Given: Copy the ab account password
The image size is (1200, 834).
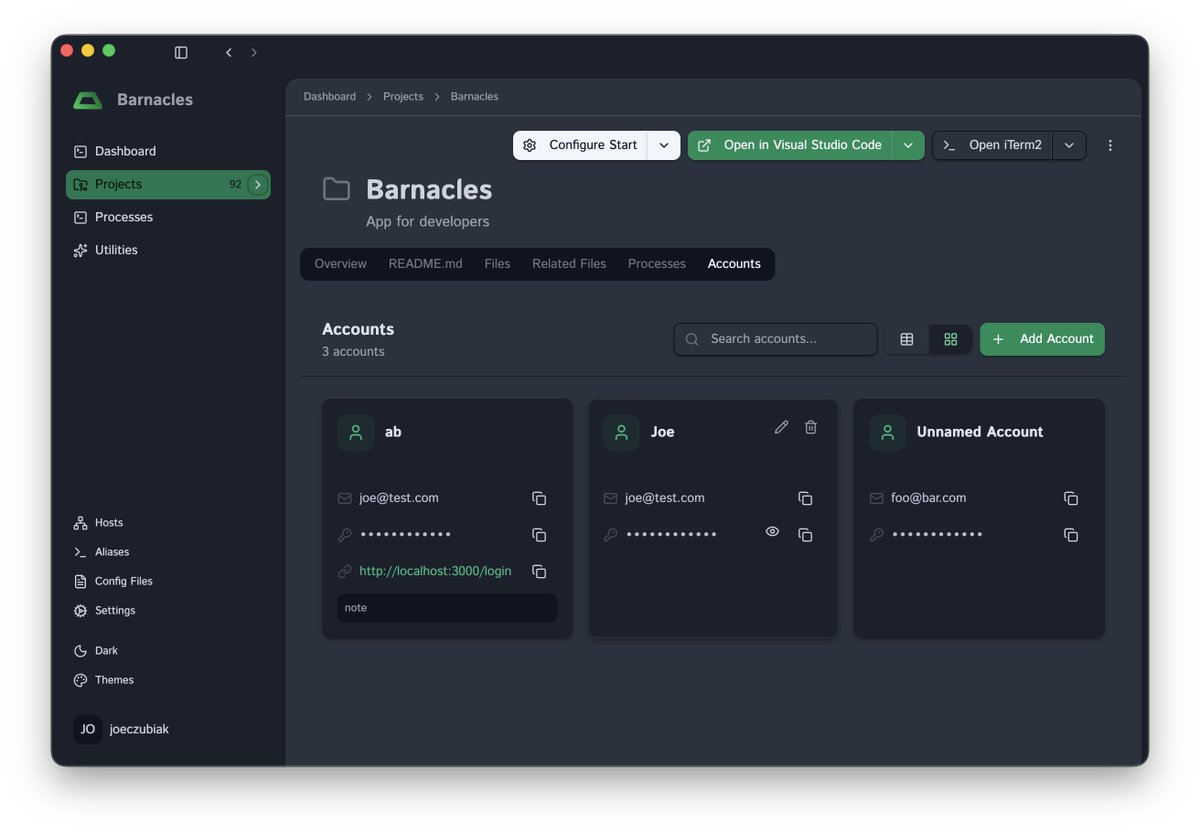Looking at the screenshot, I should point(539,535).
